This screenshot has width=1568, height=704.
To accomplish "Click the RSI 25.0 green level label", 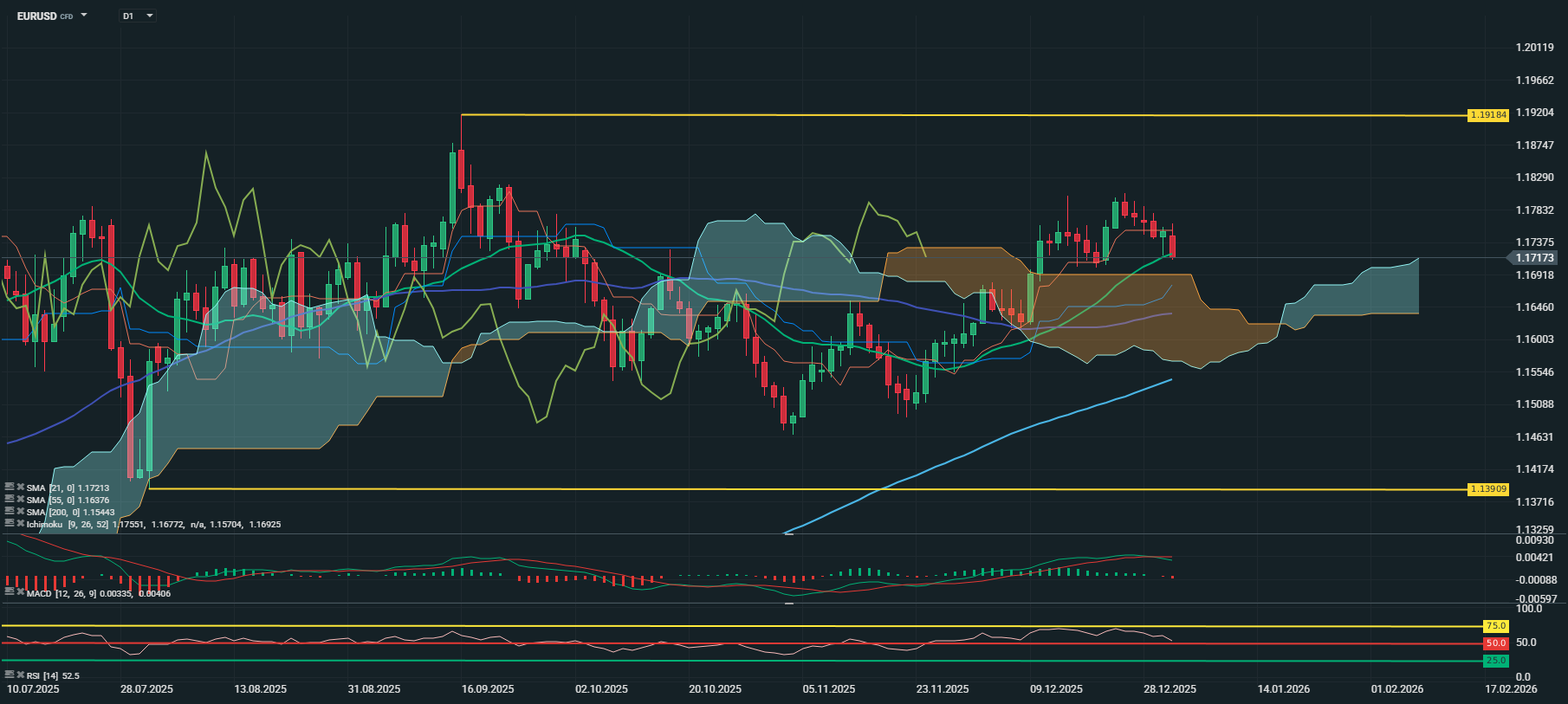I will pos(1496,661).
